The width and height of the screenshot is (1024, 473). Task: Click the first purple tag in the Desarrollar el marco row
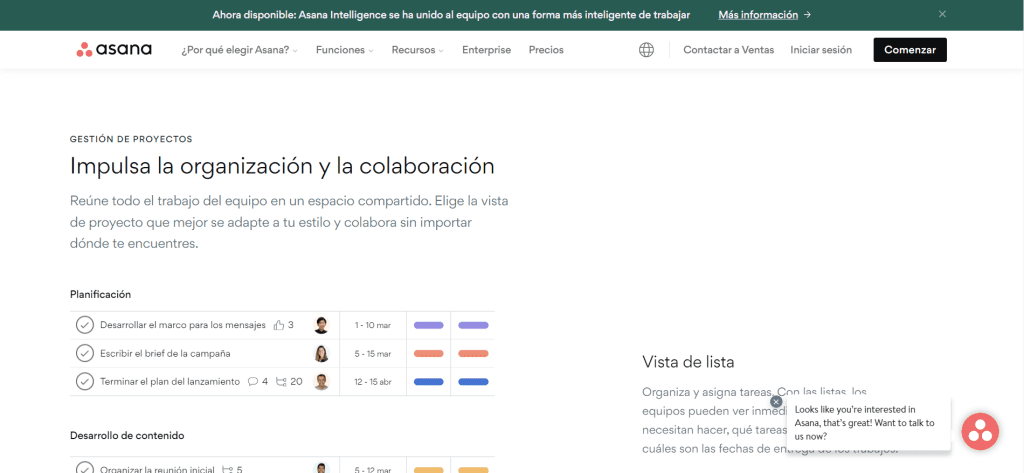click(428, 325)
